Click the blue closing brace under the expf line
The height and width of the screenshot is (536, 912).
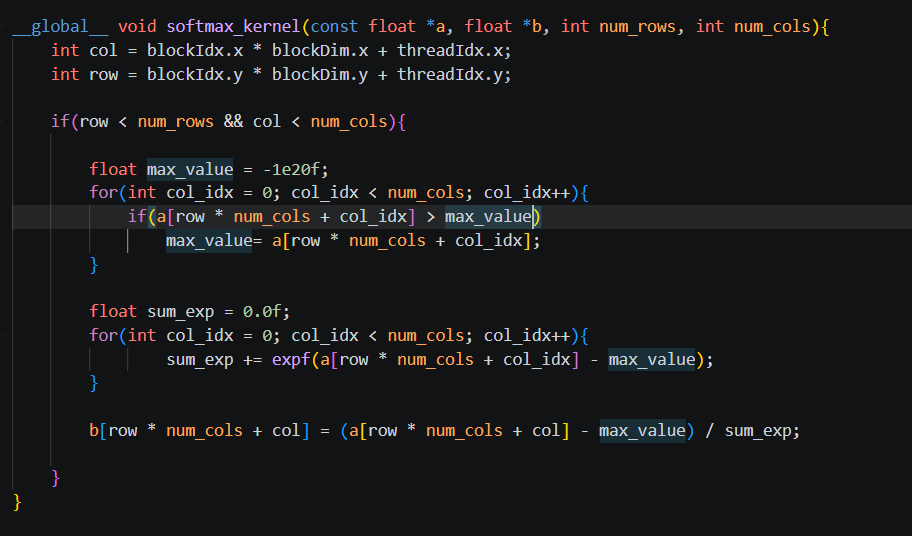coord(94,383)
